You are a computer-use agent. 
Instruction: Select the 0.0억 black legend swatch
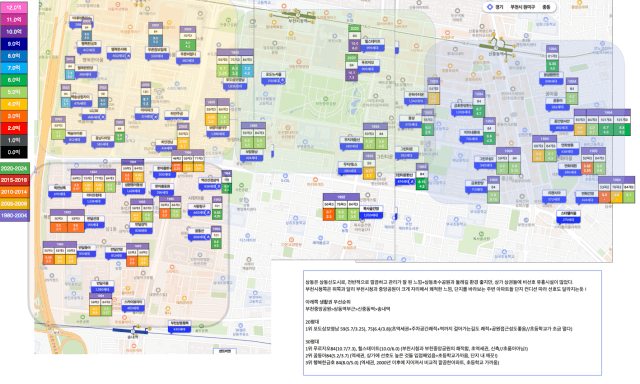click(14, 152)
